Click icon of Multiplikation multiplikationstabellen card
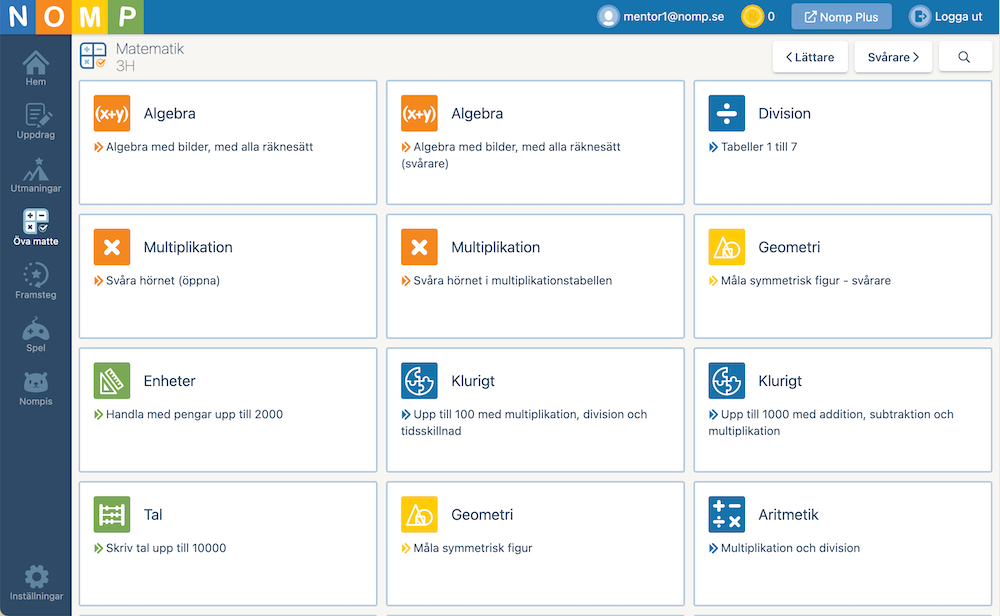1000x616 pixels. [x=419, y=247]
